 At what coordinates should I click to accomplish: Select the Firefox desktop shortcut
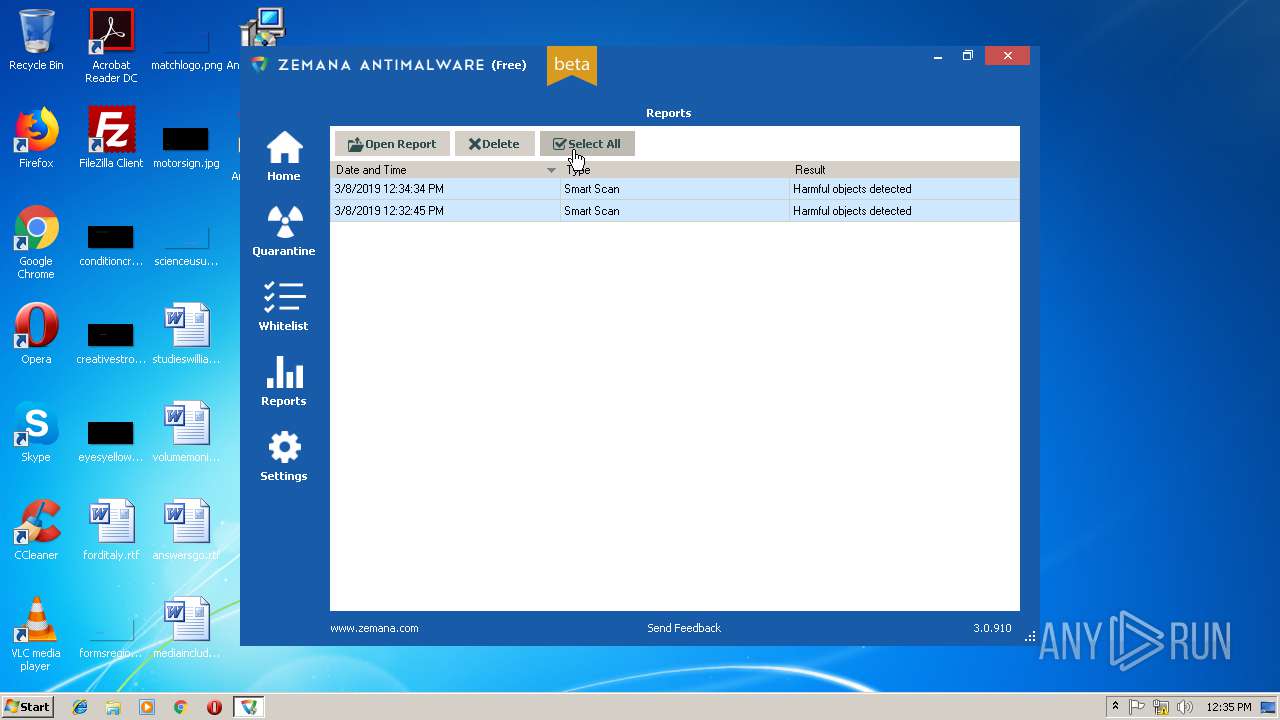tap(36, 139)
